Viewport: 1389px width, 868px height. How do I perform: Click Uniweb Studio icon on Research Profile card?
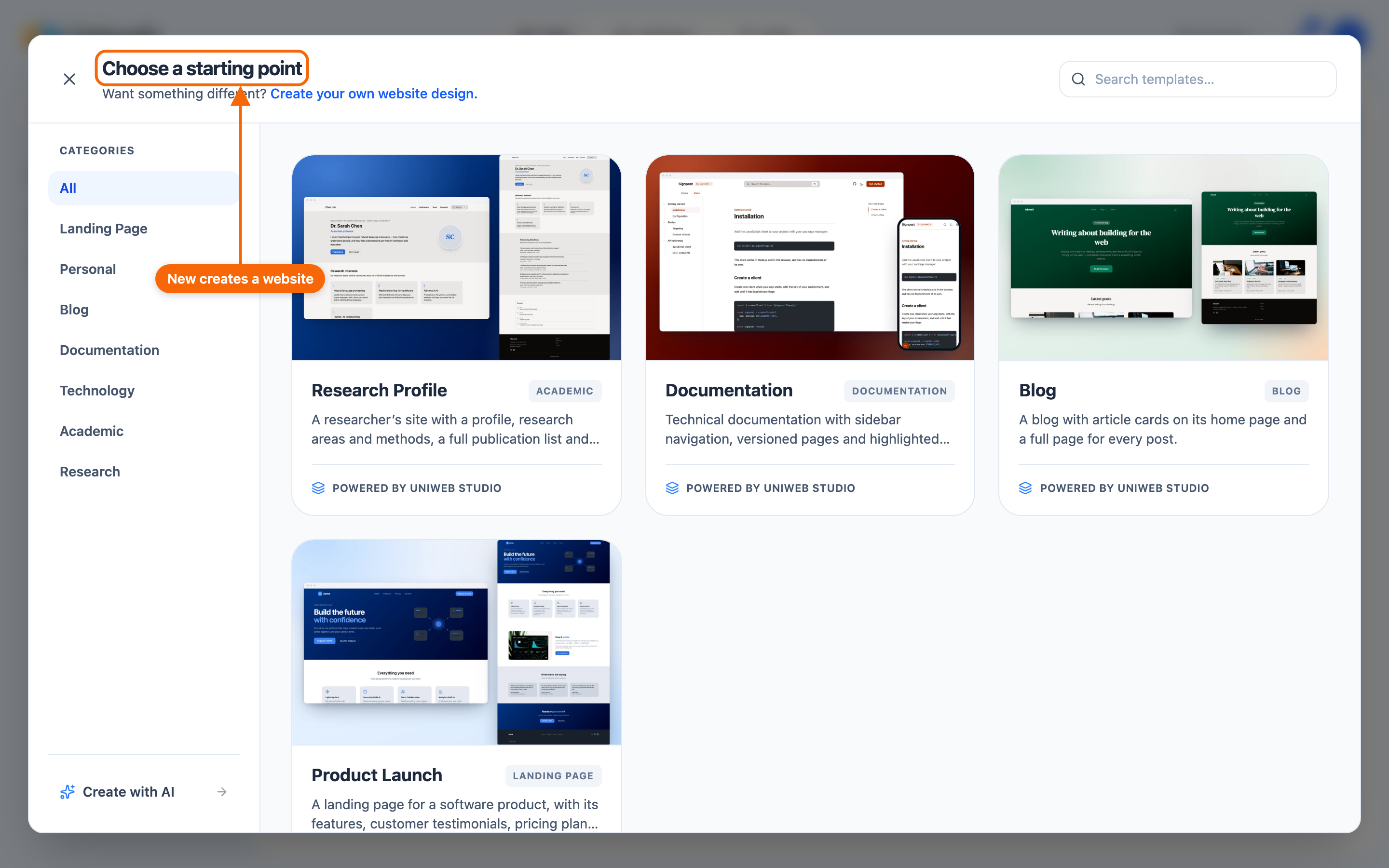318,488
